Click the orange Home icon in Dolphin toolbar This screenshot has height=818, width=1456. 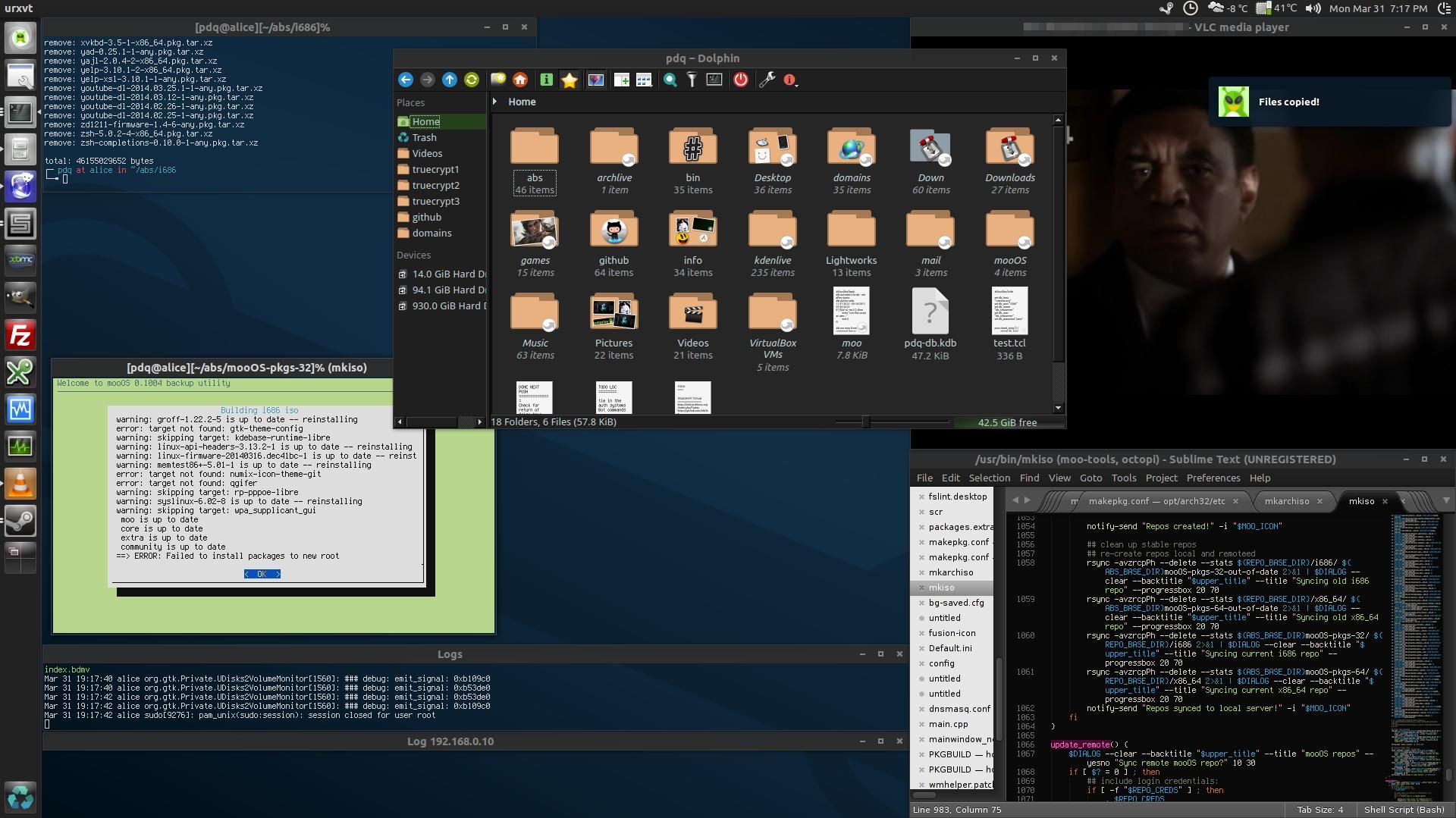point(520,80)
